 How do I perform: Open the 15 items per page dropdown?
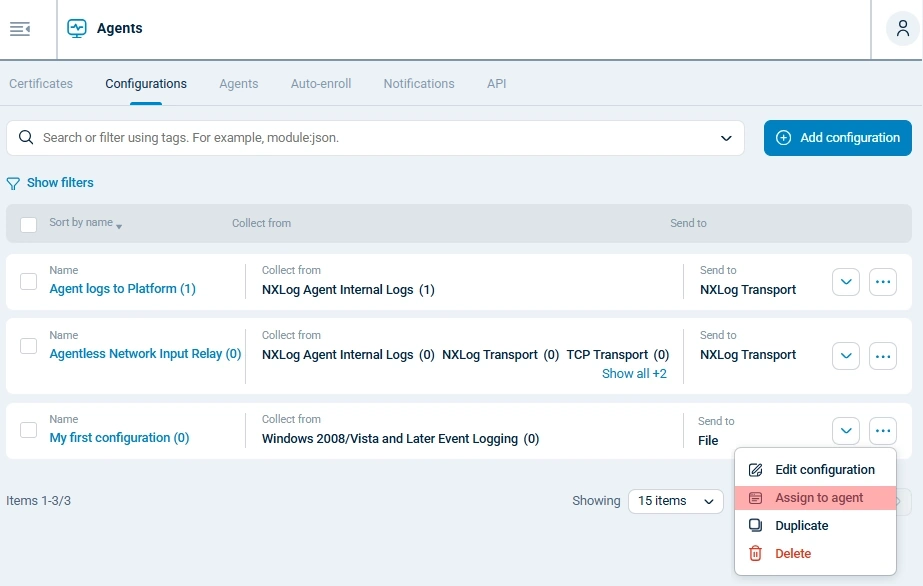pos(675,500)
